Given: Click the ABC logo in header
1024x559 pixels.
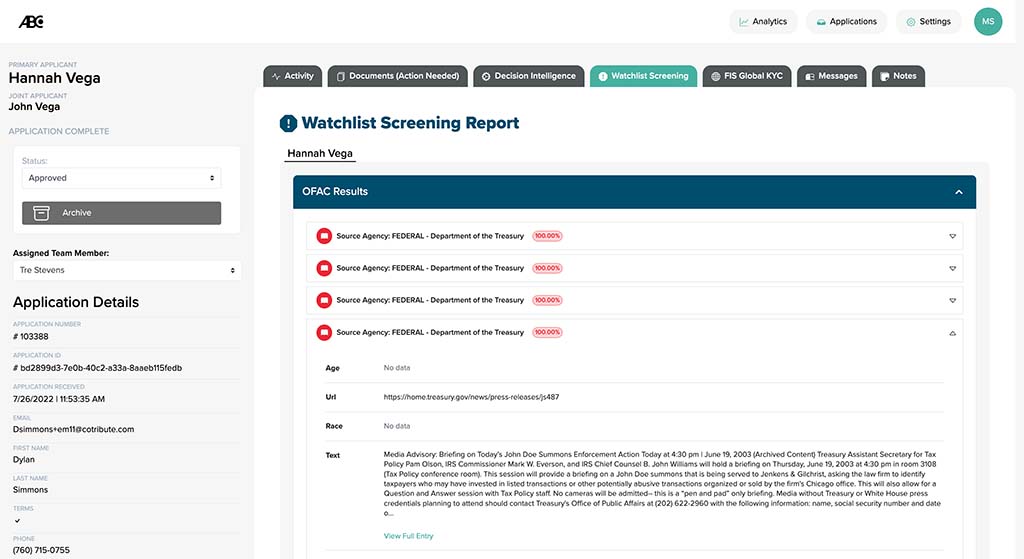Looking at the screenshot, I should click(31, 22).
